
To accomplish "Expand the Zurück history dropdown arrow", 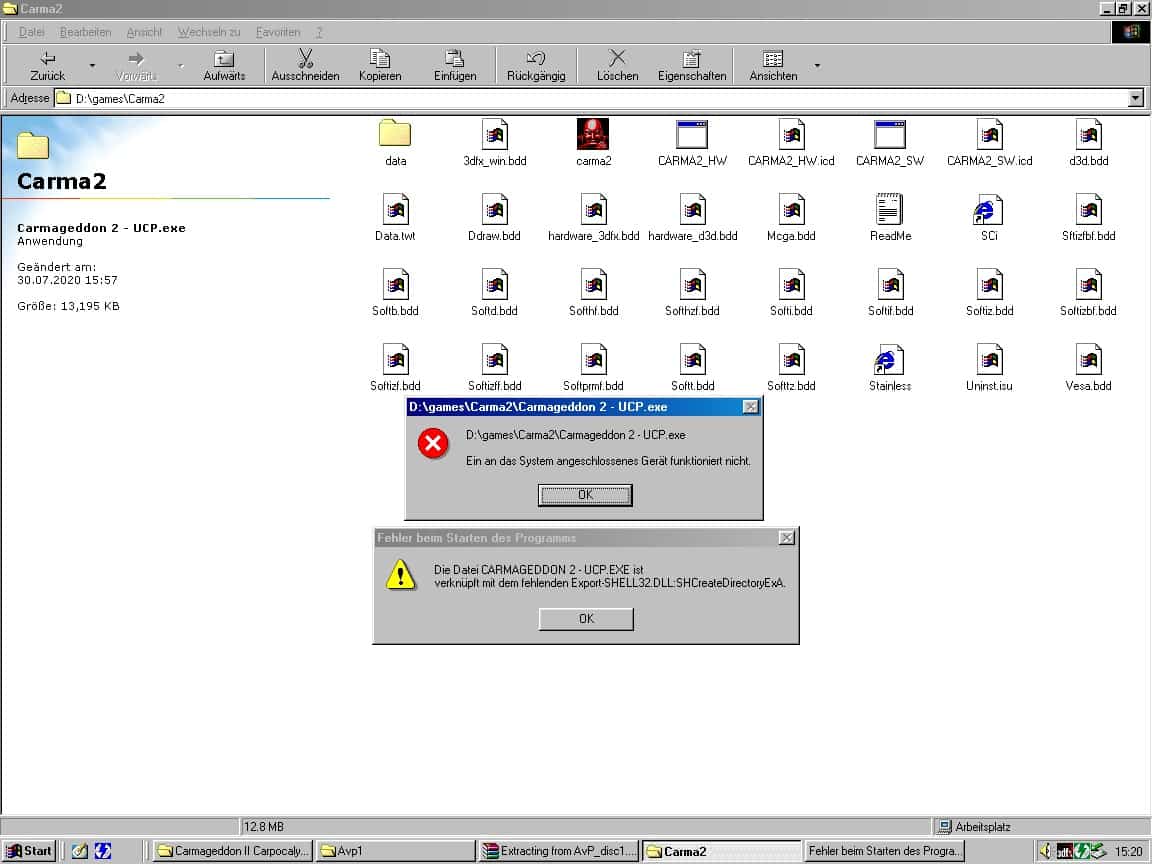I will [92, 65].
